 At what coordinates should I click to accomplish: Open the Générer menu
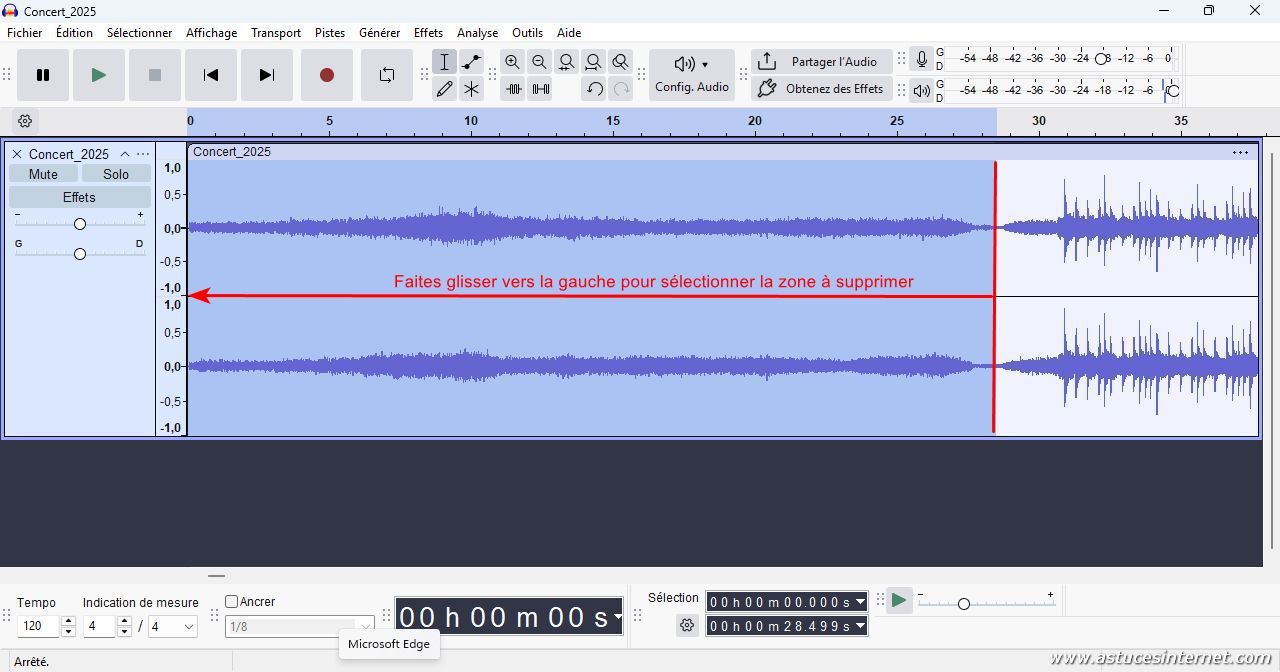pyautogui.click(x=379, y=33)
